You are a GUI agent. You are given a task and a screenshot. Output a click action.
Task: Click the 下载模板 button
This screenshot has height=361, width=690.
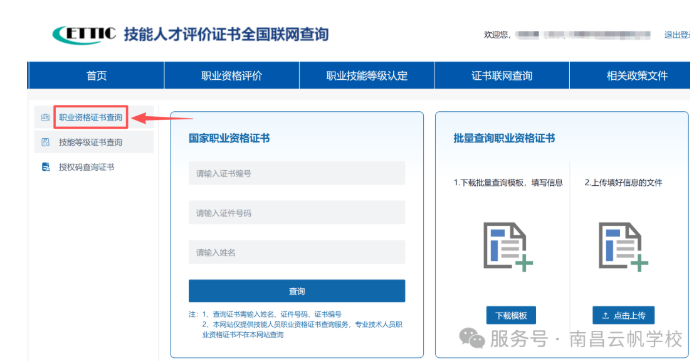pyautogui.click(x=511, y=315)
